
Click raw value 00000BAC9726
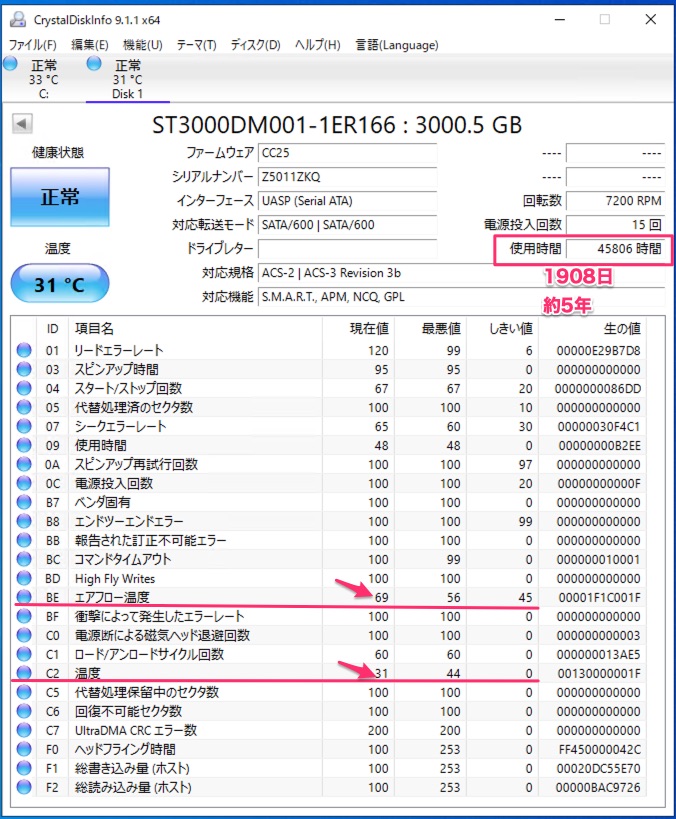coord(598,788)
